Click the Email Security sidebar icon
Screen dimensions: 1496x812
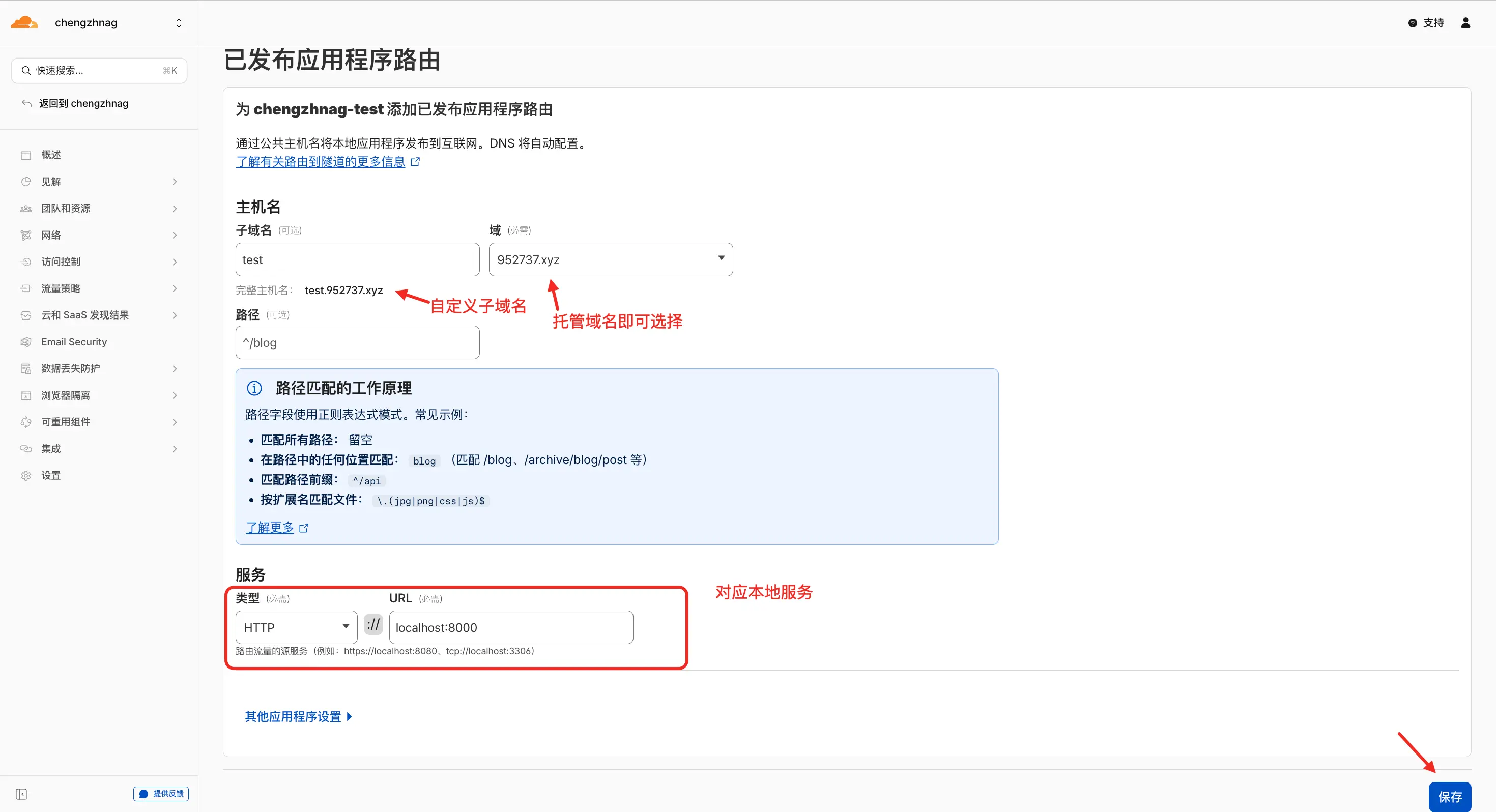tap(26, 342)
